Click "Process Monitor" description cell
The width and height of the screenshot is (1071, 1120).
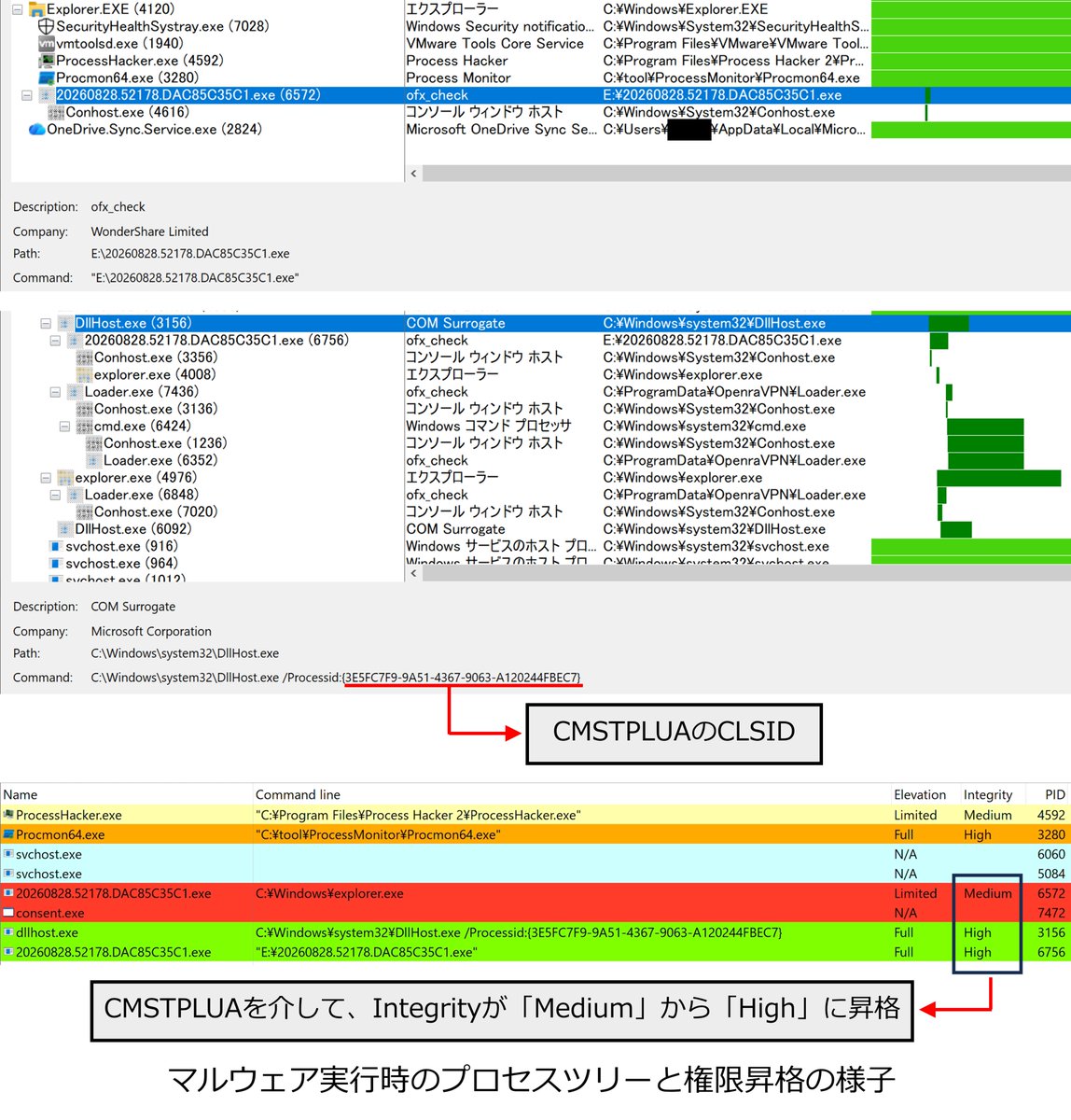458,78
